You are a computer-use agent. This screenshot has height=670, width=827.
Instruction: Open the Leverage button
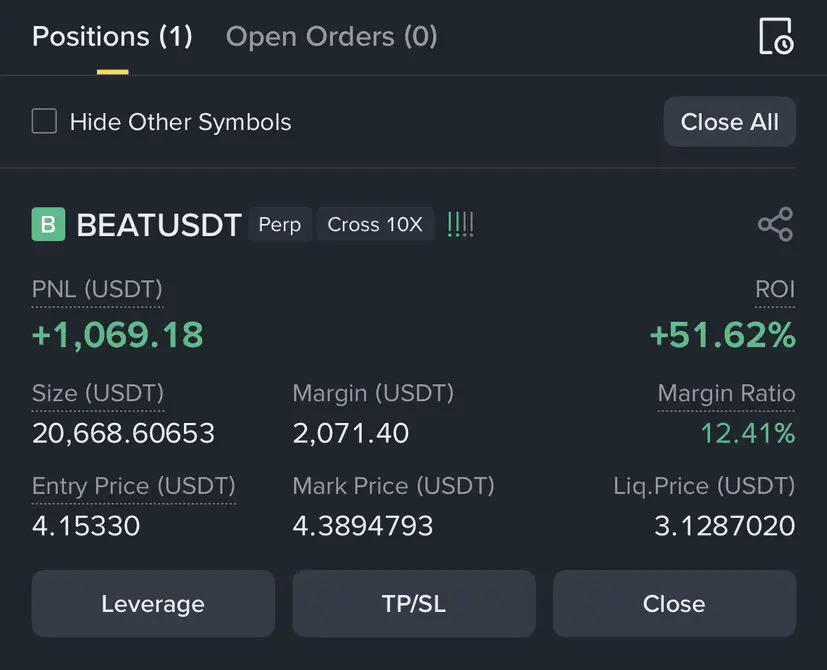tap(153, 604)
